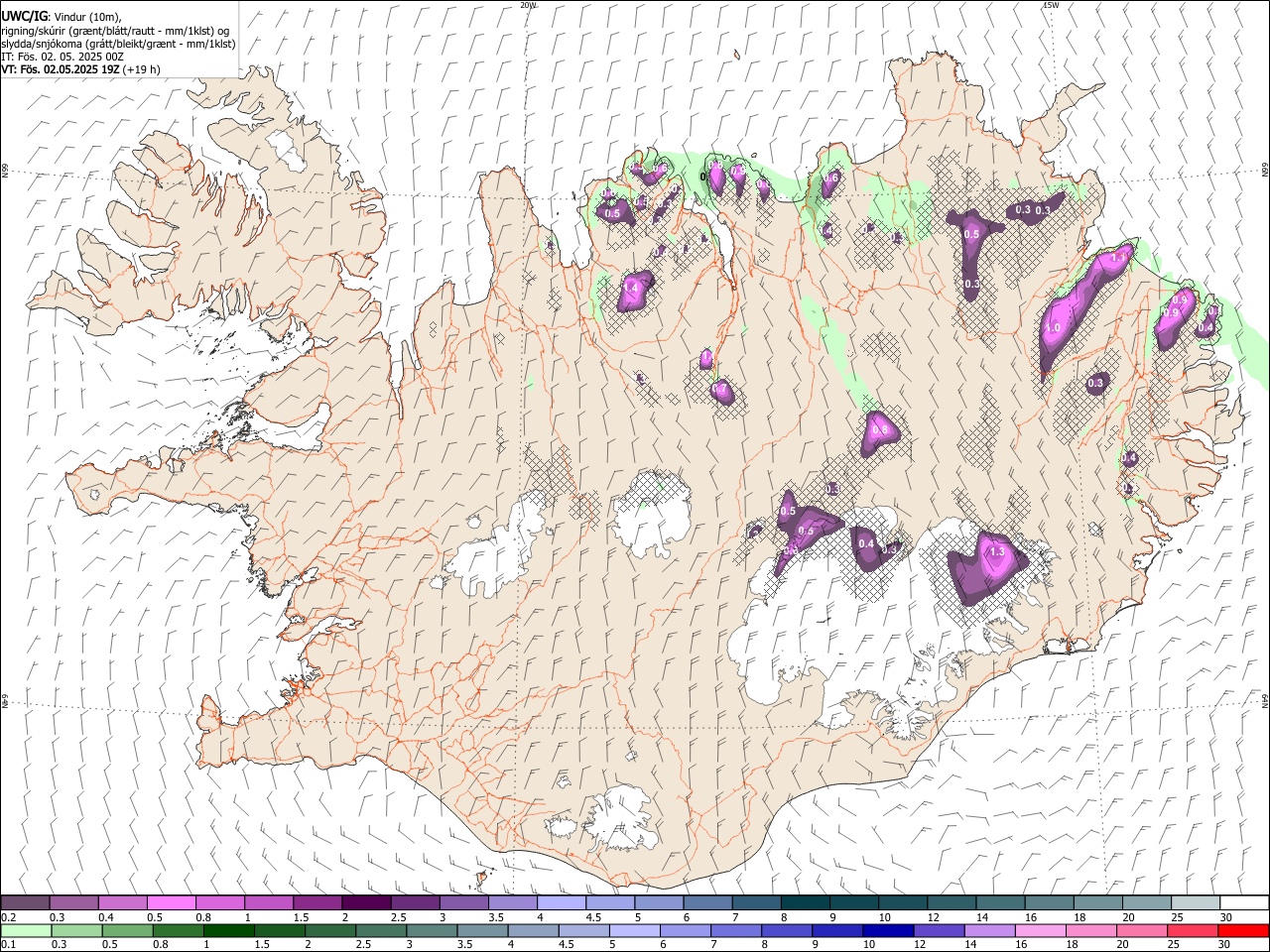1270x952 pixels.
Task: Click the '0.1' label under the lower legend row
Action: coord(8,945)
